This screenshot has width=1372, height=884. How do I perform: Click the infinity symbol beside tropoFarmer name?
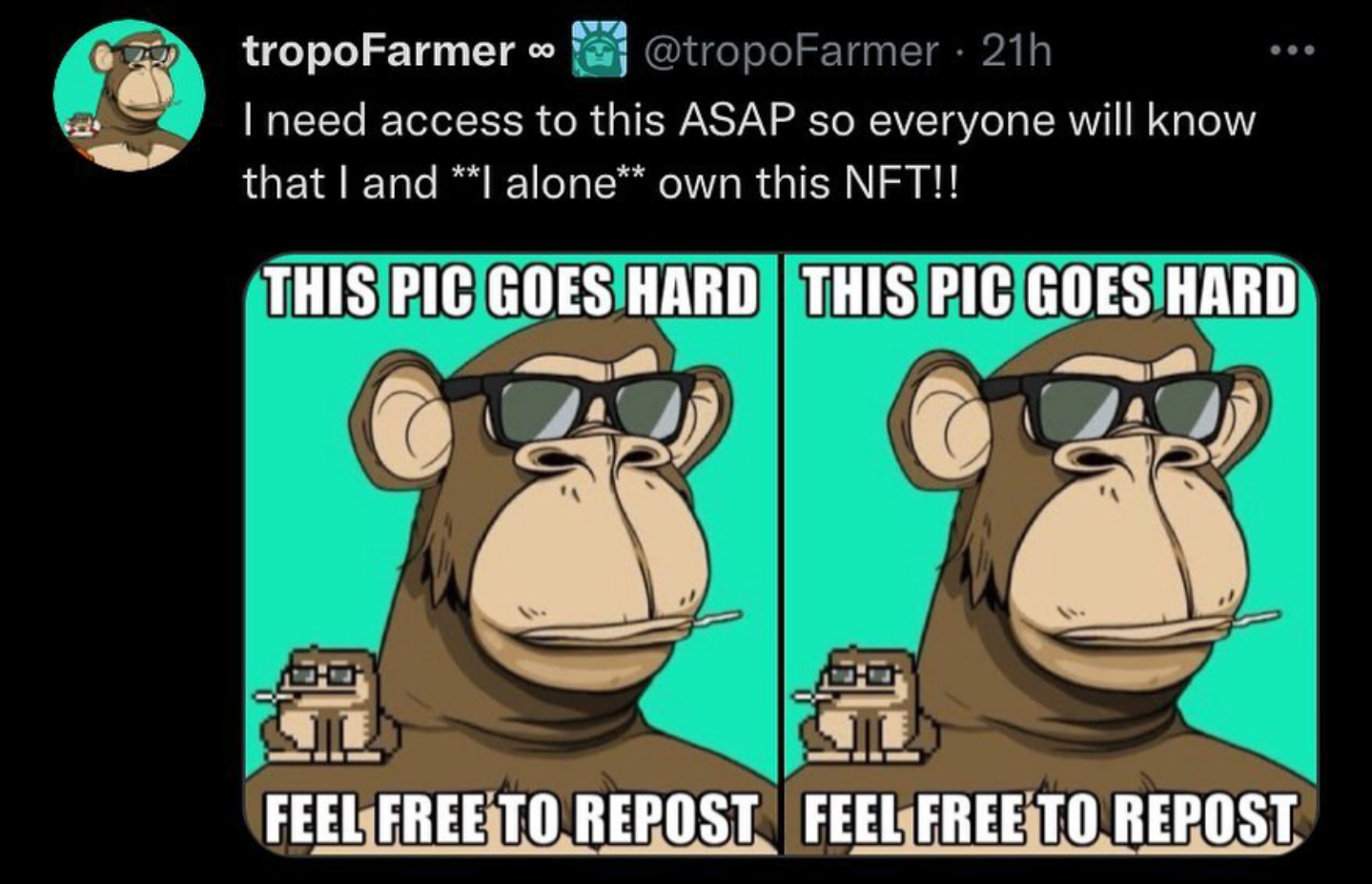click(541, 51)
